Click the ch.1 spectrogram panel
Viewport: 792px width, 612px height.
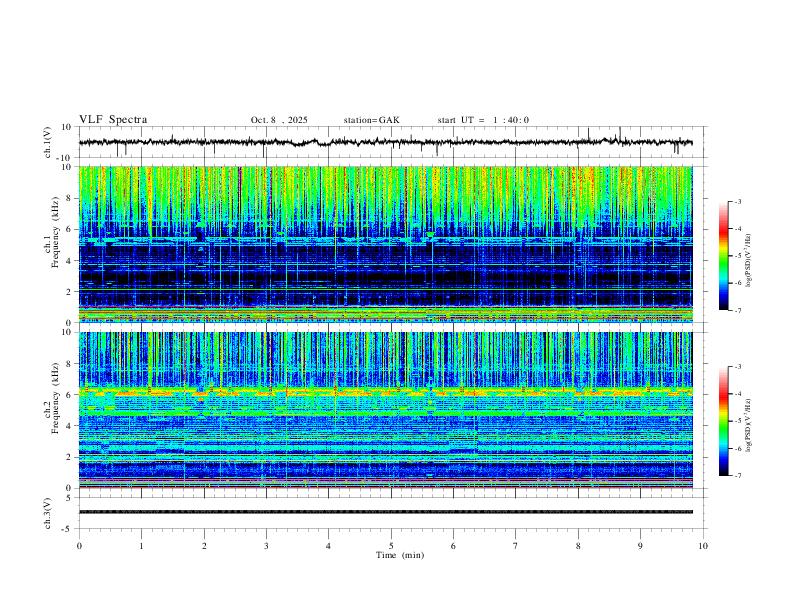[x=385, y=244]
